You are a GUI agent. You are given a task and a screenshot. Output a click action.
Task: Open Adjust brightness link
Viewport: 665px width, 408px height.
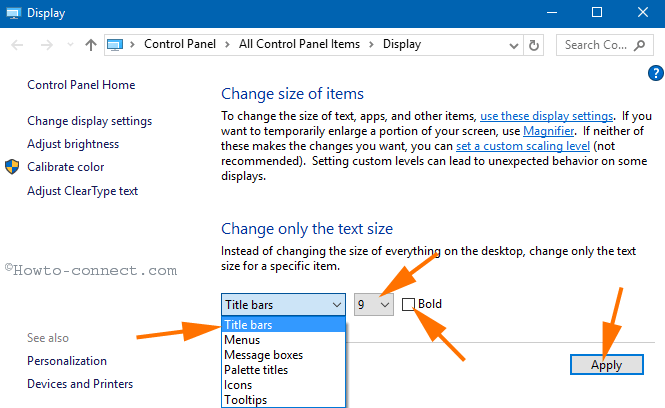click(73, 144)
